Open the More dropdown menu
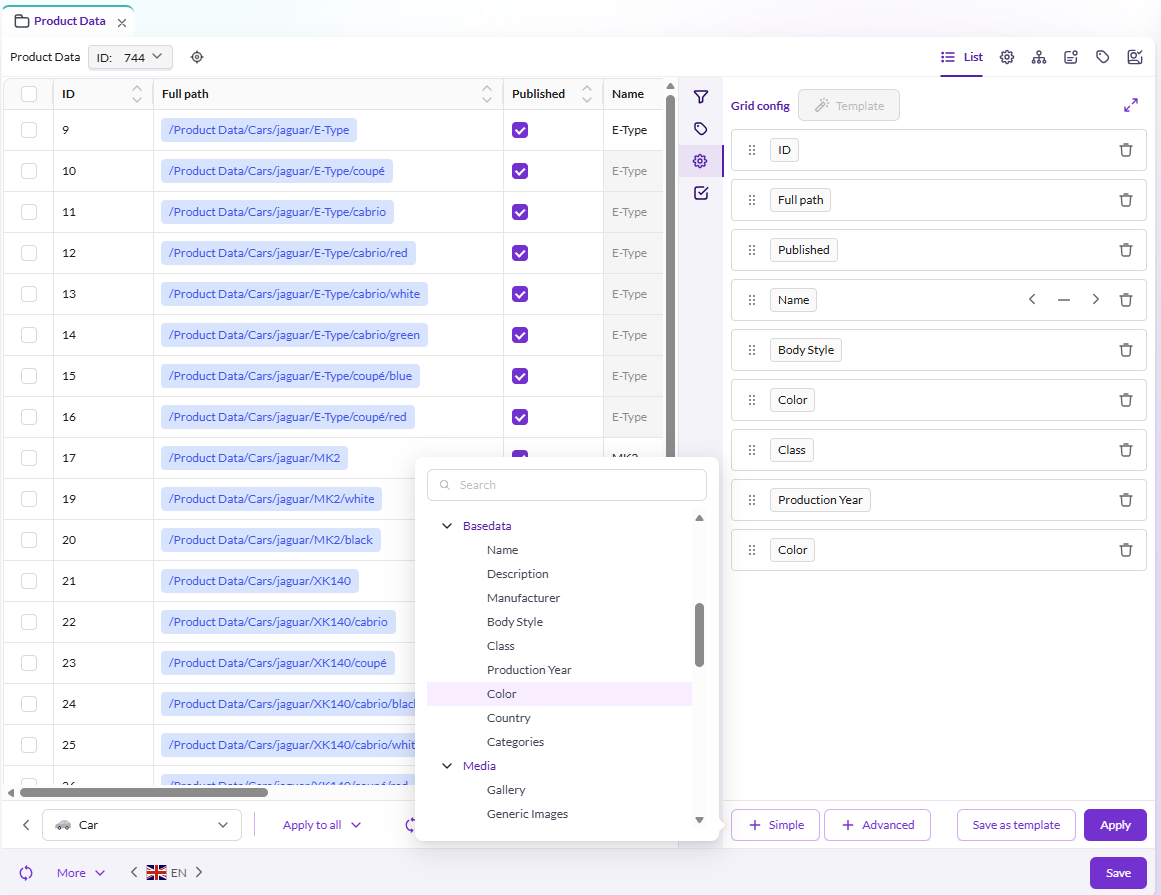1161x895 pixels. pyautogui.click(x=81, y=873)
